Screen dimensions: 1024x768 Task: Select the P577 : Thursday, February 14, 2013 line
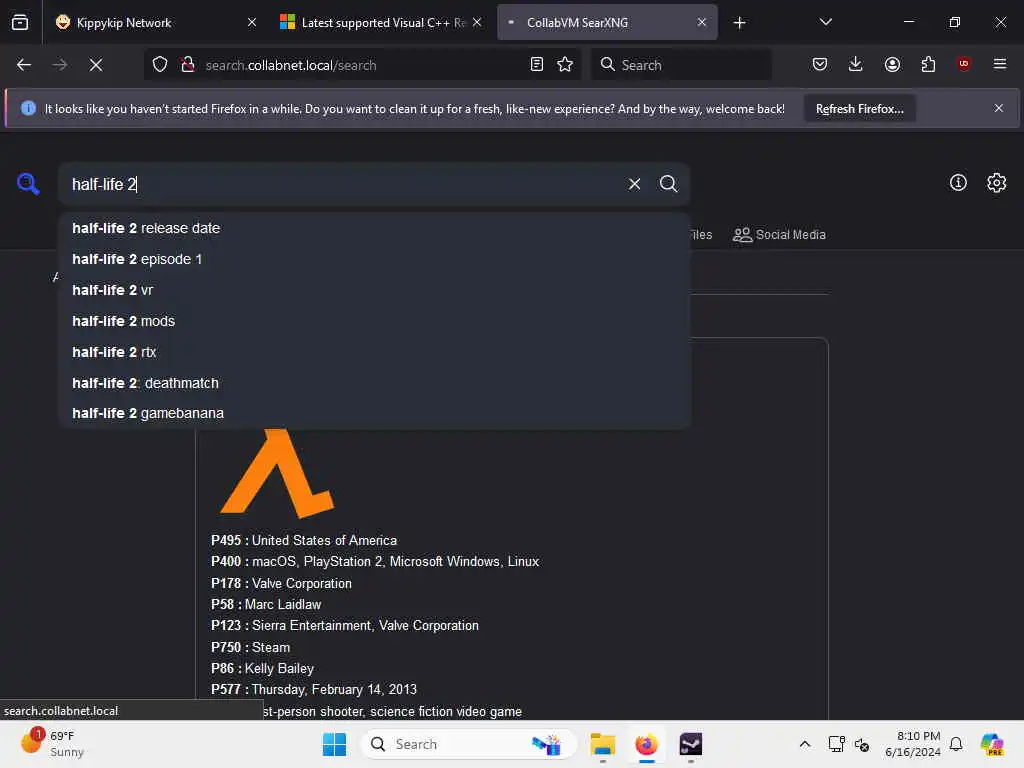pos(313,689)
